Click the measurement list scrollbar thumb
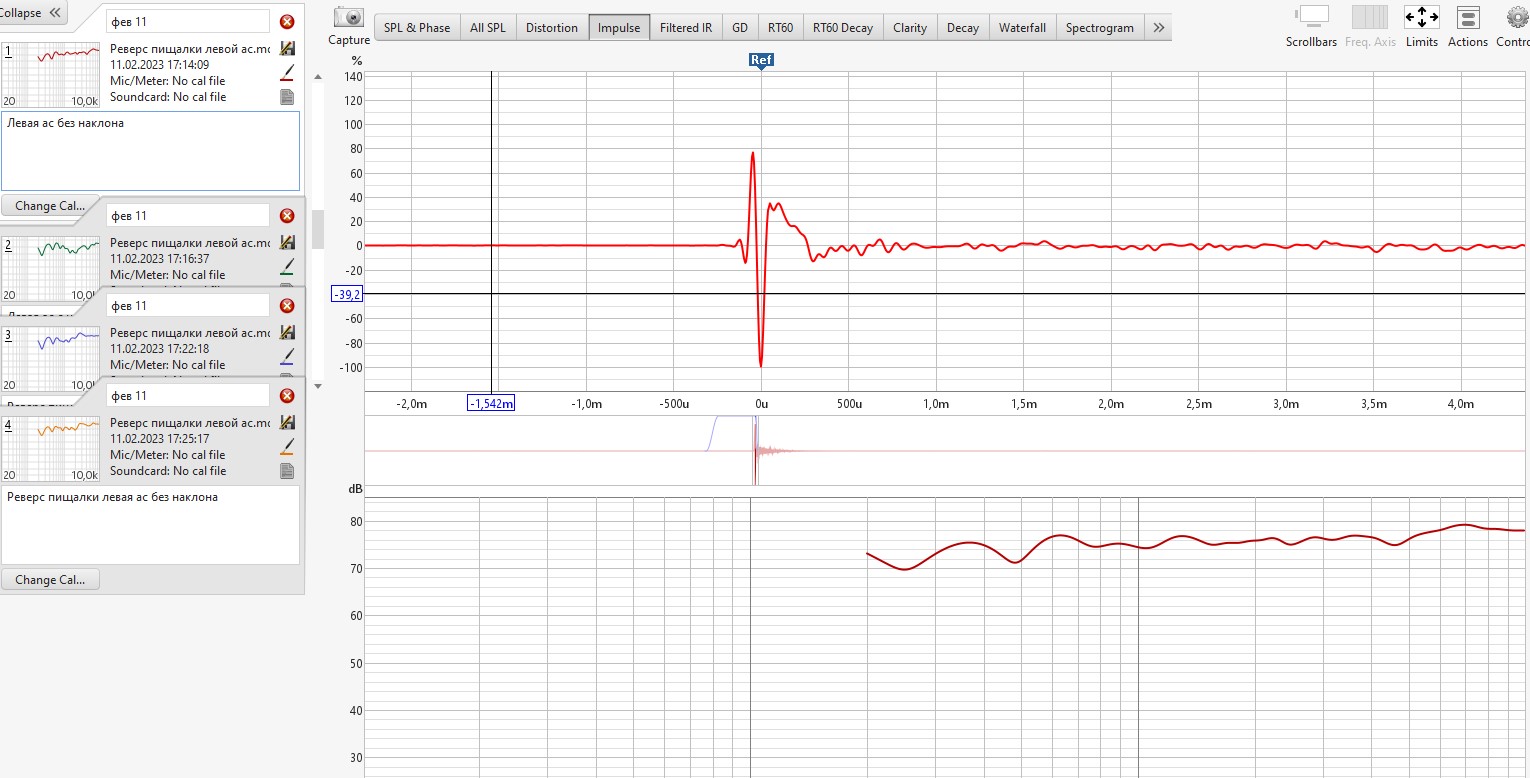The width and height of the screenshot is (1530, 778). 318,229
